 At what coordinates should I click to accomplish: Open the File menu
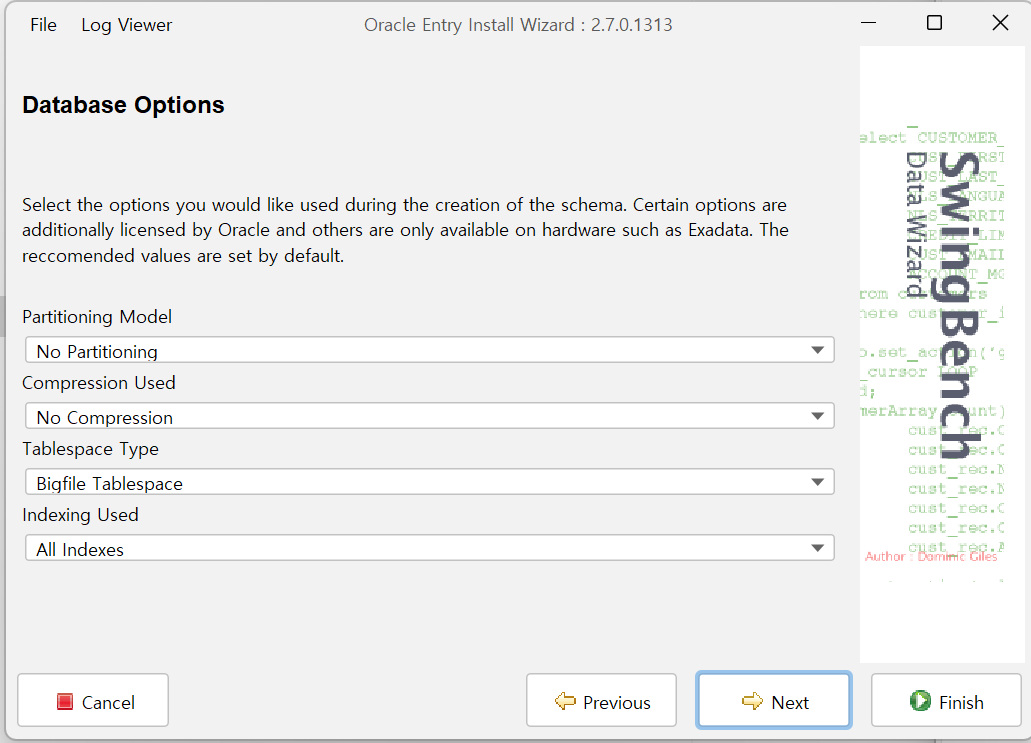click(x=43, y=25)
